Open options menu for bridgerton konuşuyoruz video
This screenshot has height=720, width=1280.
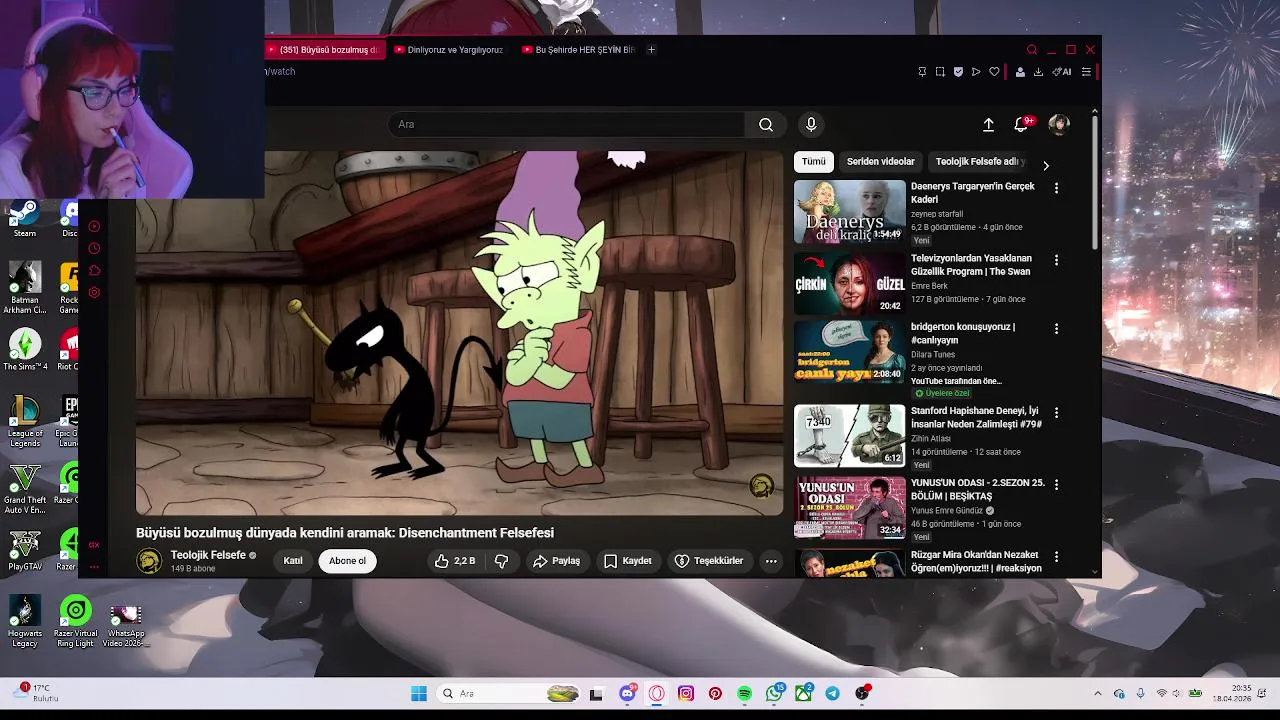click(1056, 328)
